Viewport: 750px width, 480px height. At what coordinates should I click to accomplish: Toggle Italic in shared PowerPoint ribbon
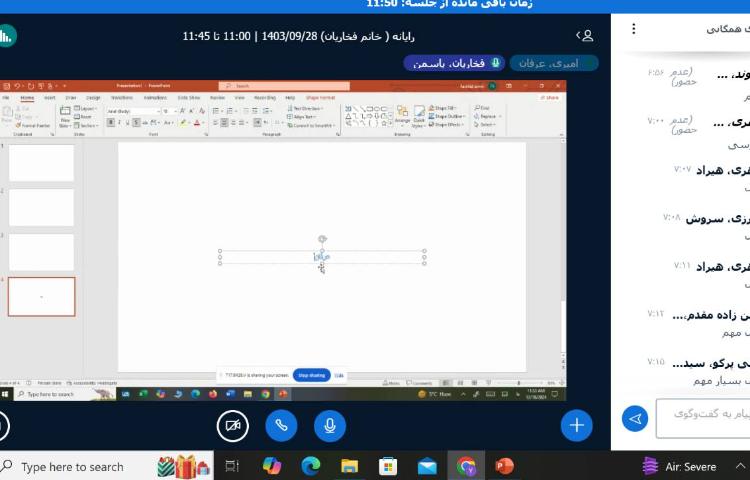119,123
